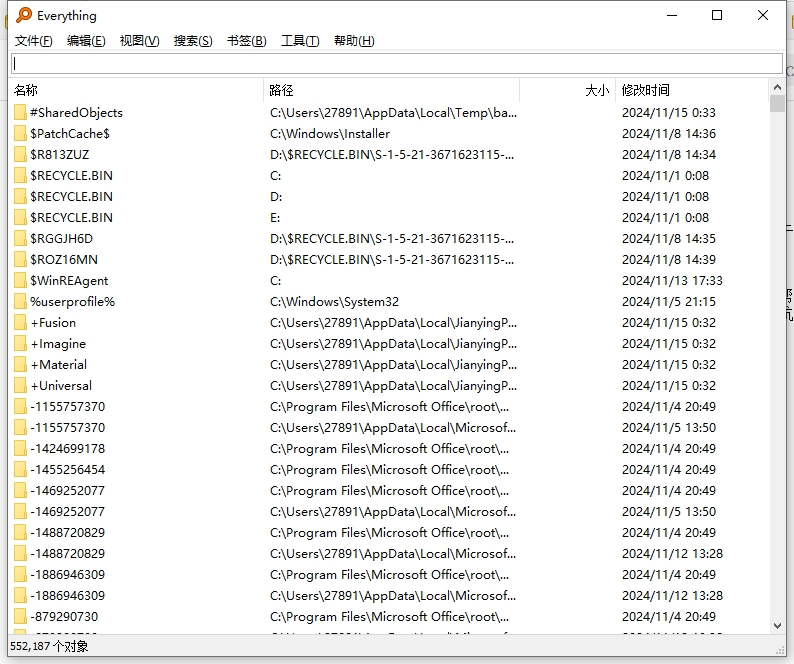Sort by the 大小 column header
Viewport: 794px width, 664px height.
(x=567, y=90)
